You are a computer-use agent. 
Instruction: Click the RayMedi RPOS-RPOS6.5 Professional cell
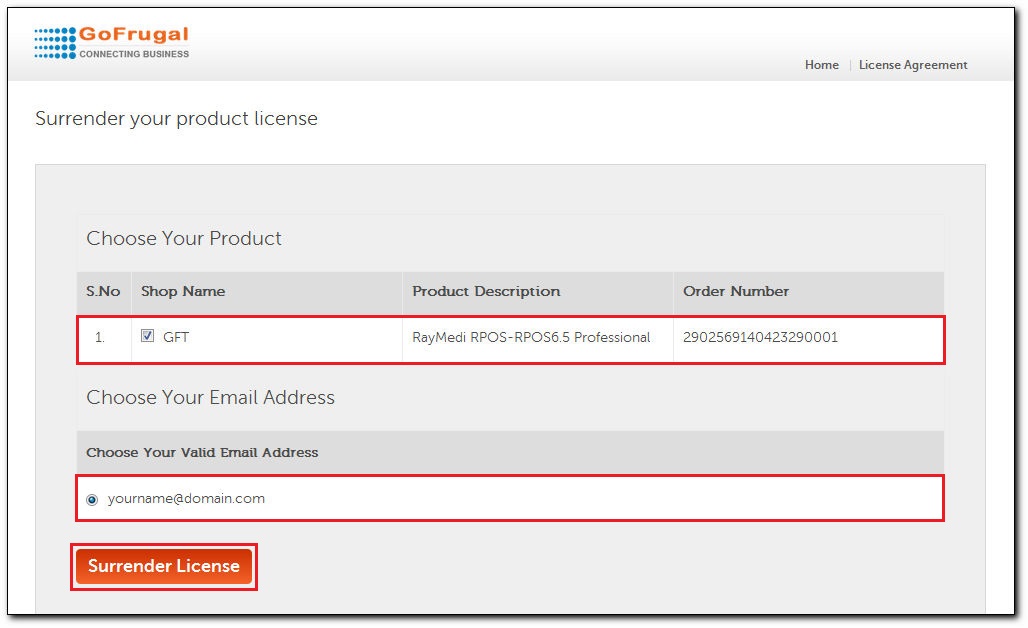point(531,338)
